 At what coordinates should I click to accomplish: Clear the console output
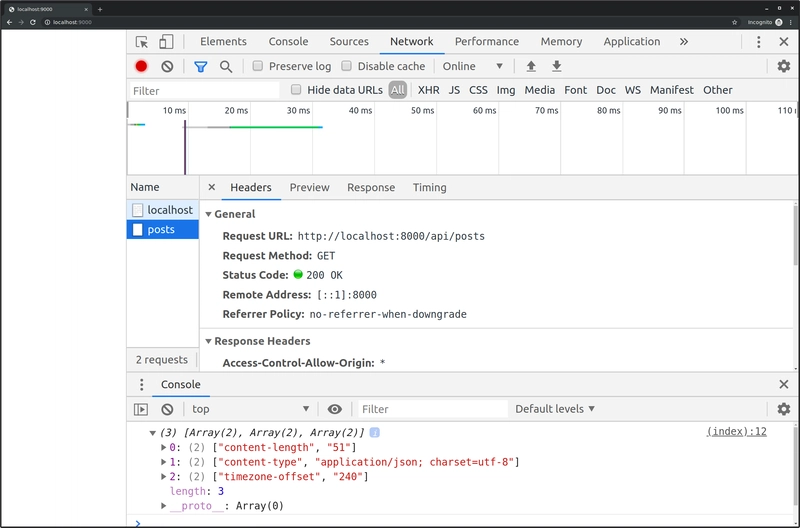pyautogui.click(x=167, y=409)
